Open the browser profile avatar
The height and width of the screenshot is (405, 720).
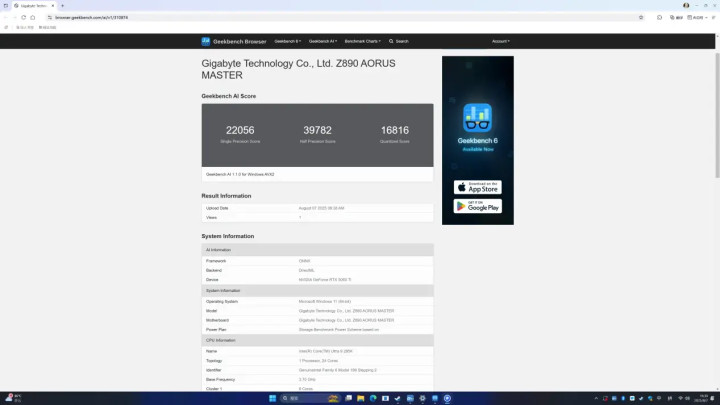click(x=686, y=6)
